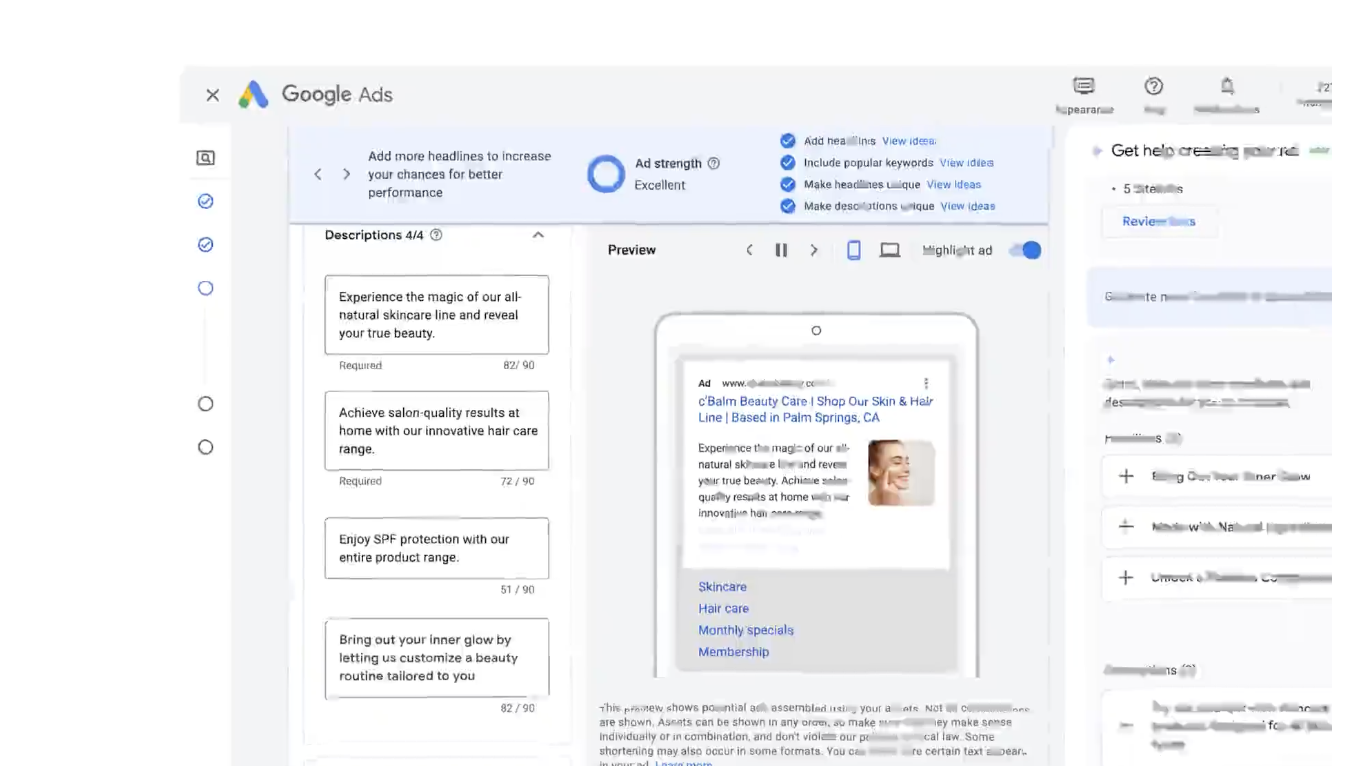This screenshot has width=1350, height=766.
Task: Go to previous ad preview arrow
Action: tap(749, 250)
